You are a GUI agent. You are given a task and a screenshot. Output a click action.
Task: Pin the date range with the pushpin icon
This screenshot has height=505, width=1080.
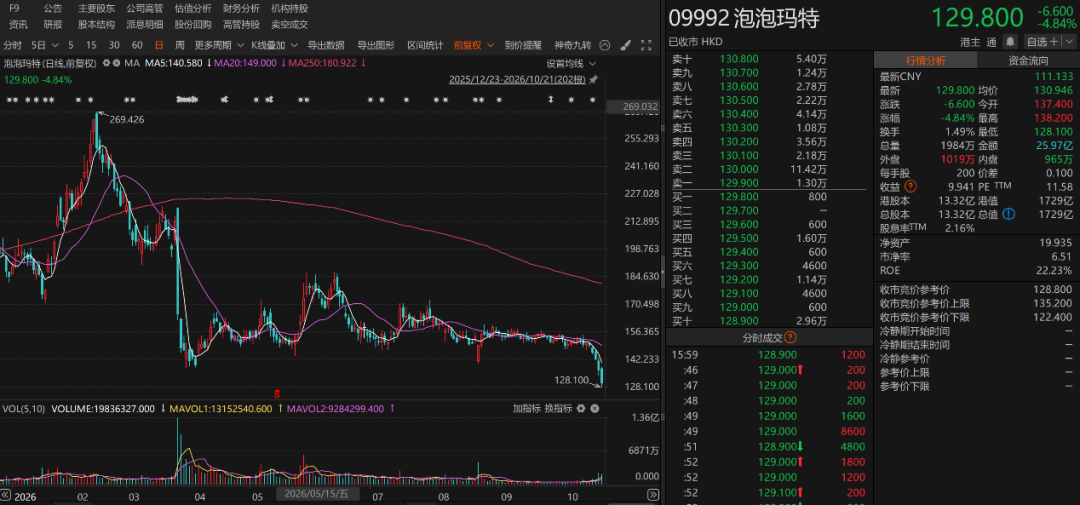[593, 79]
